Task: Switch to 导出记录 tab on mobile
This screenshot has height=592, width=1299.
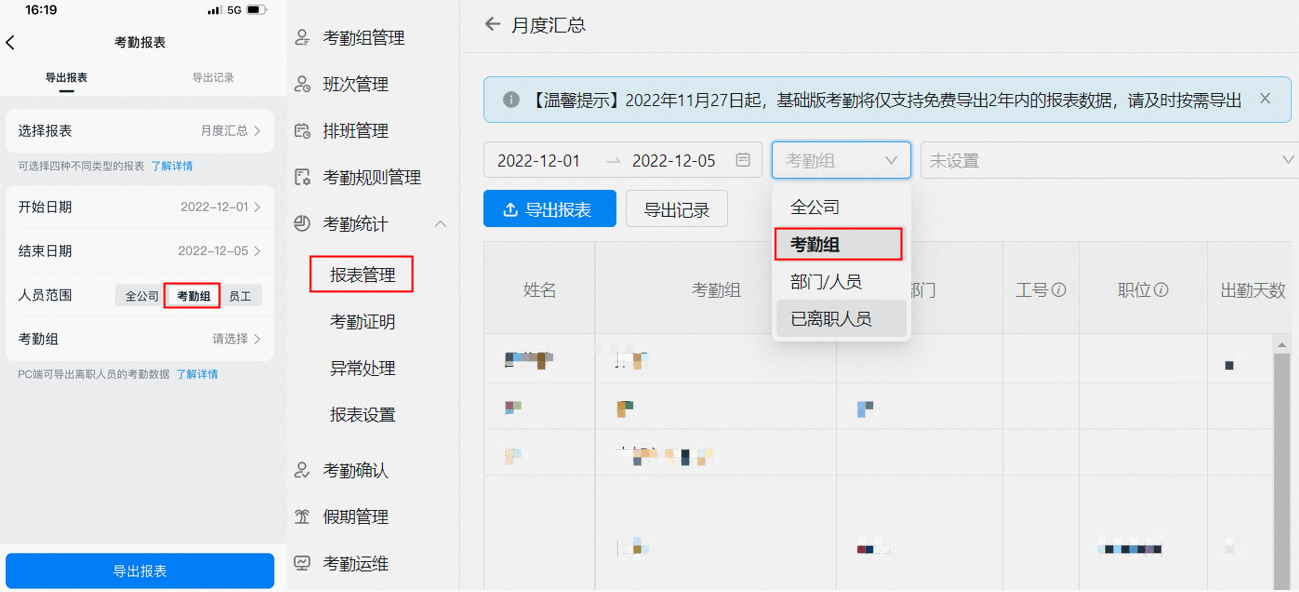Action: (x=213, y=78)
